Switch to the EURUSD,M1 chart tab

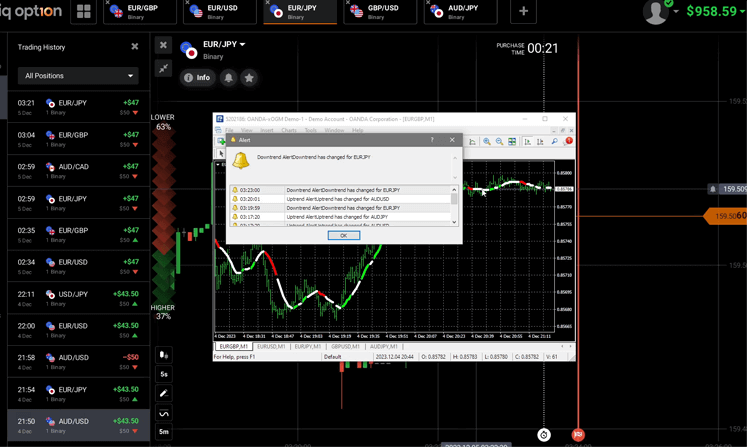pos(271,346)
